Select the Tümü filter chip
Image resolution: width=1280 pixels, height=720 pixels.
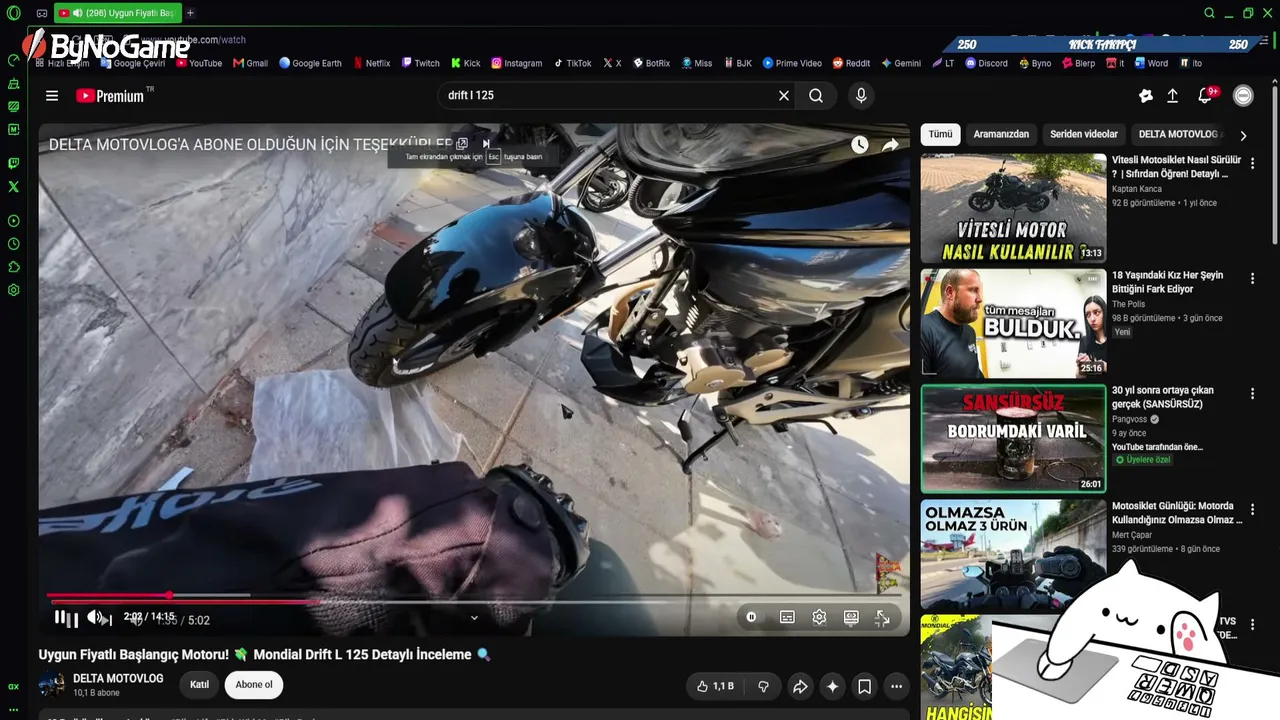click(x=940, y=134)
